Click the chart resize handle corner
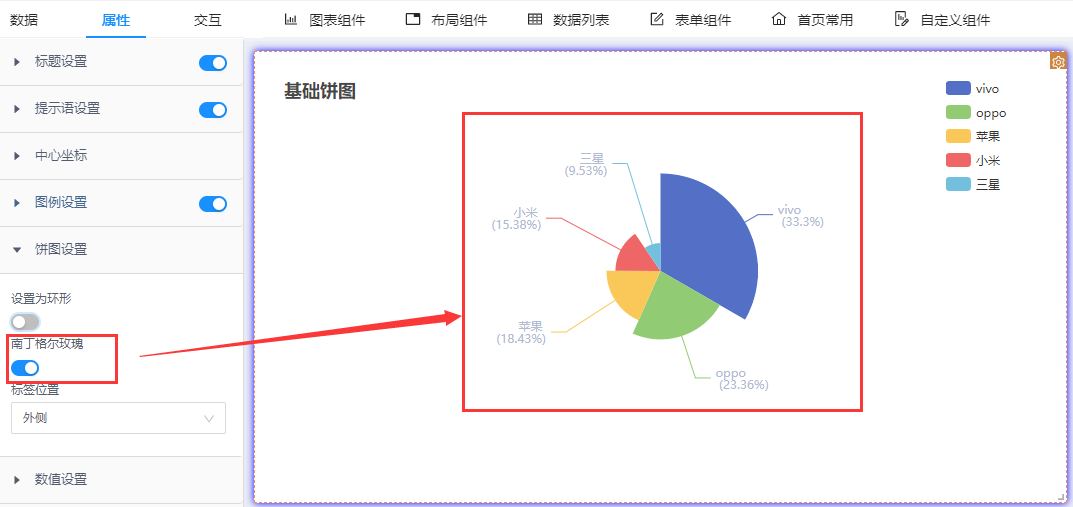Screen dimensions: 1073x507 tap(1061, 497)
